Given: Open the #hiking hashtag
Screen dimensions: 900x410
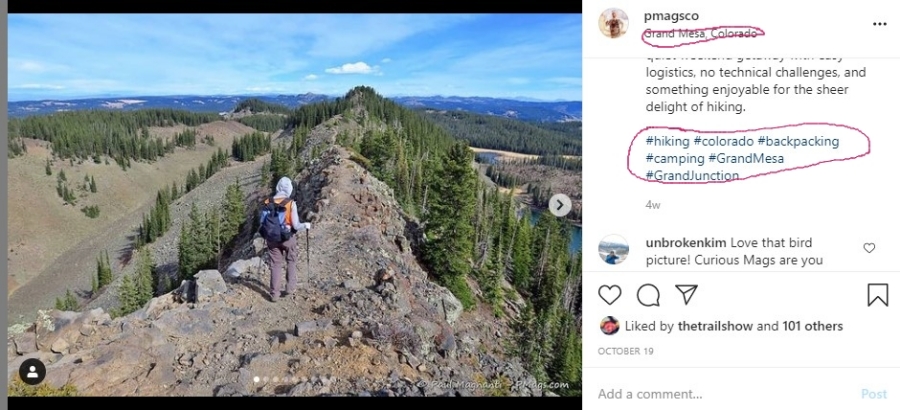Looking at the screenshot, I should pos(667,141).
